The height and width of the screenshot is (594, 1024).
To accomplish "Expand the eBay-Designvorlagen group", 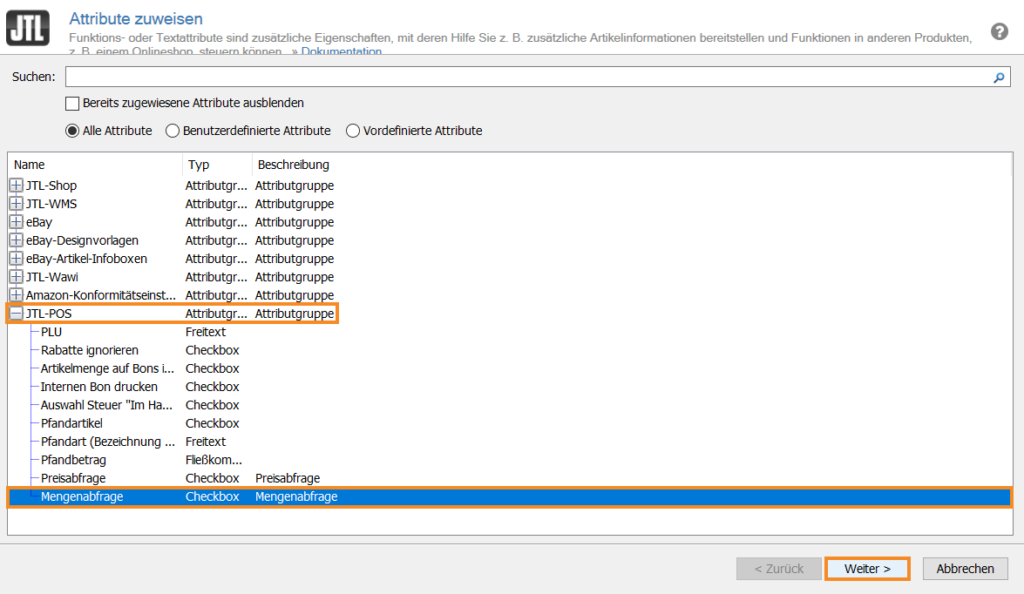I will pyautogui.click(x=16, y=241).
